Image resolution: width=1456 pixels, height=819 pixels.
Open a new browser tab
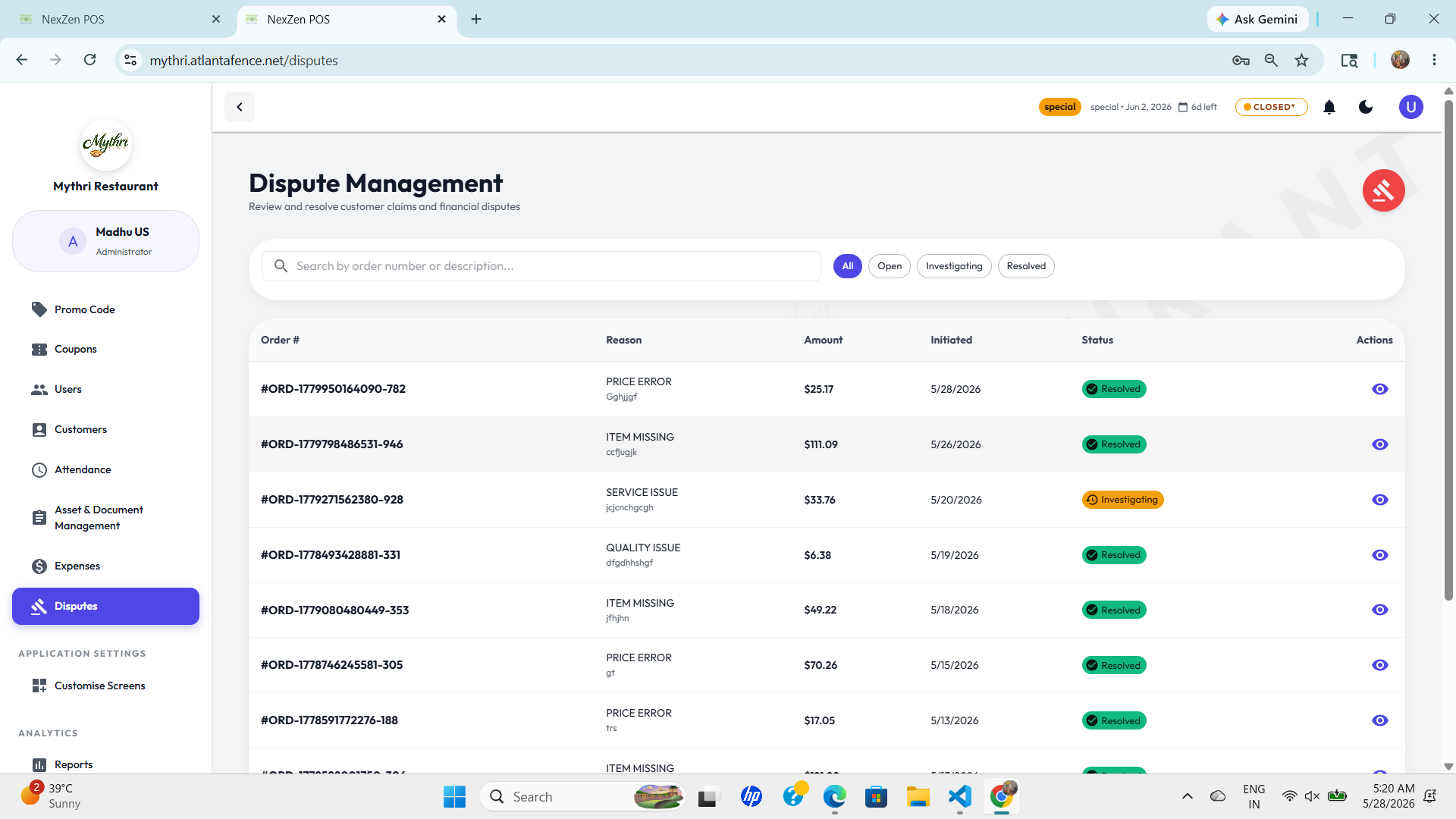coord(476,19)
